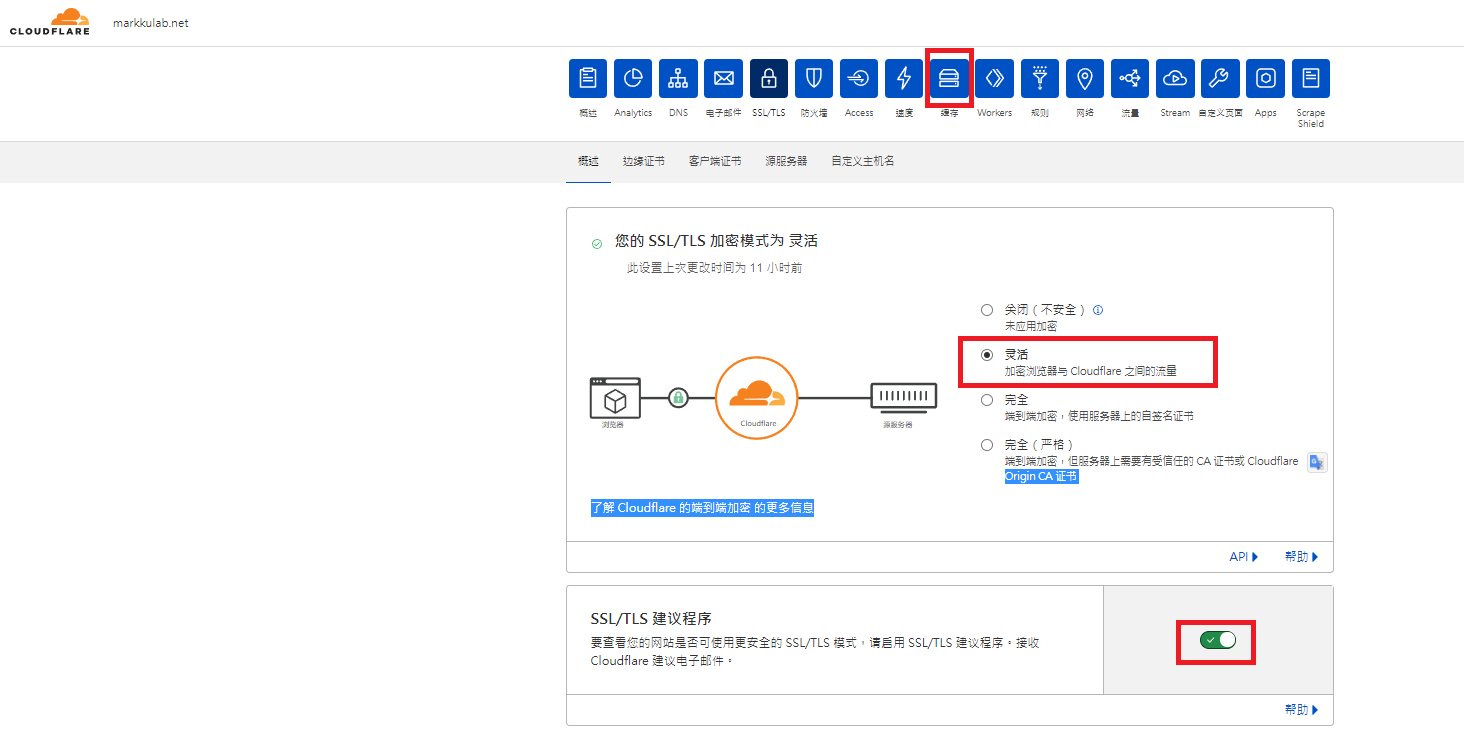Expand Help (帮助) under SSL/TLS Recommender card
The width and height of the screenshot is (1464, 739).
pyautogui.click(x=1301, y=710)
